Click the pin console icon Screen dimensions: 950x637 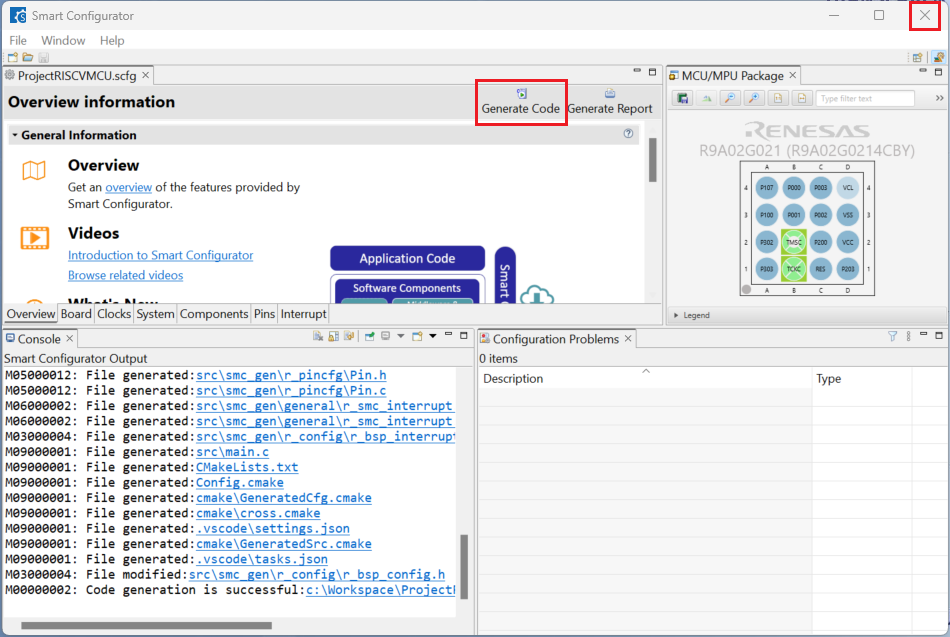(x=370, y=336)
